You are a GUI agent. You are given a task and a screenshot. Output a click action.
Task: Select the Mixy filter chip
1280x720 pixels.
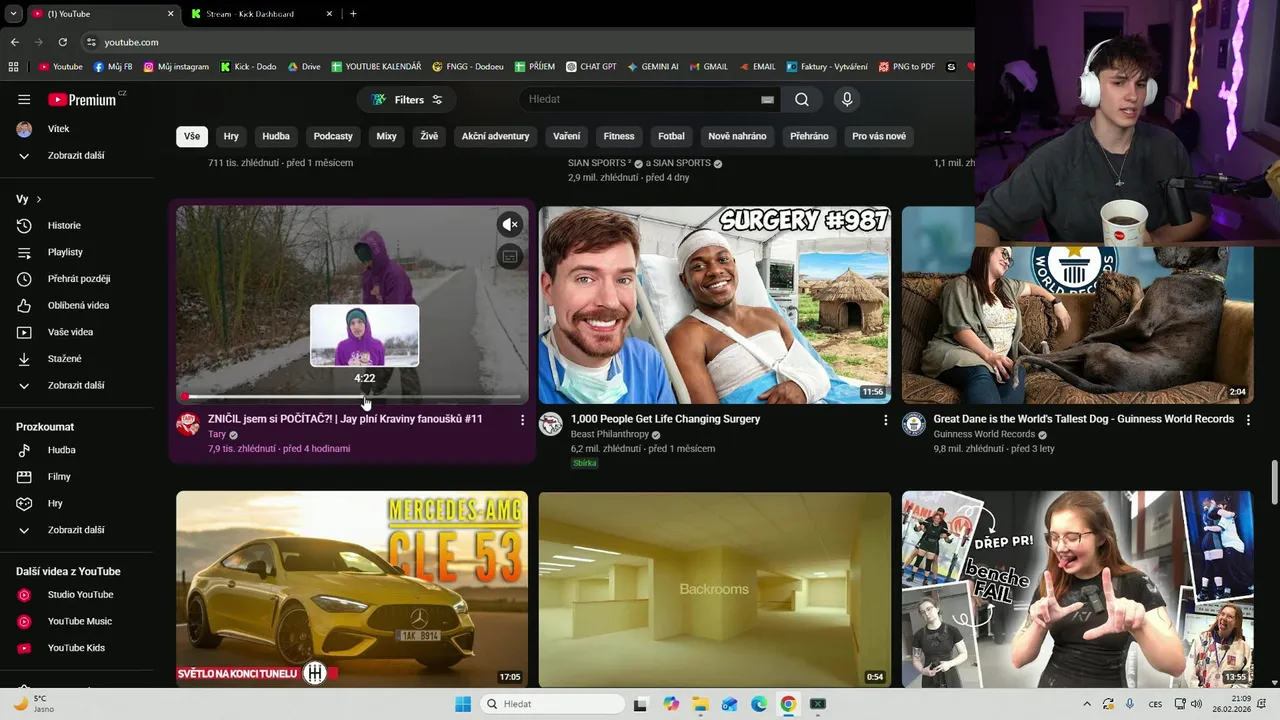coord(386,136)
